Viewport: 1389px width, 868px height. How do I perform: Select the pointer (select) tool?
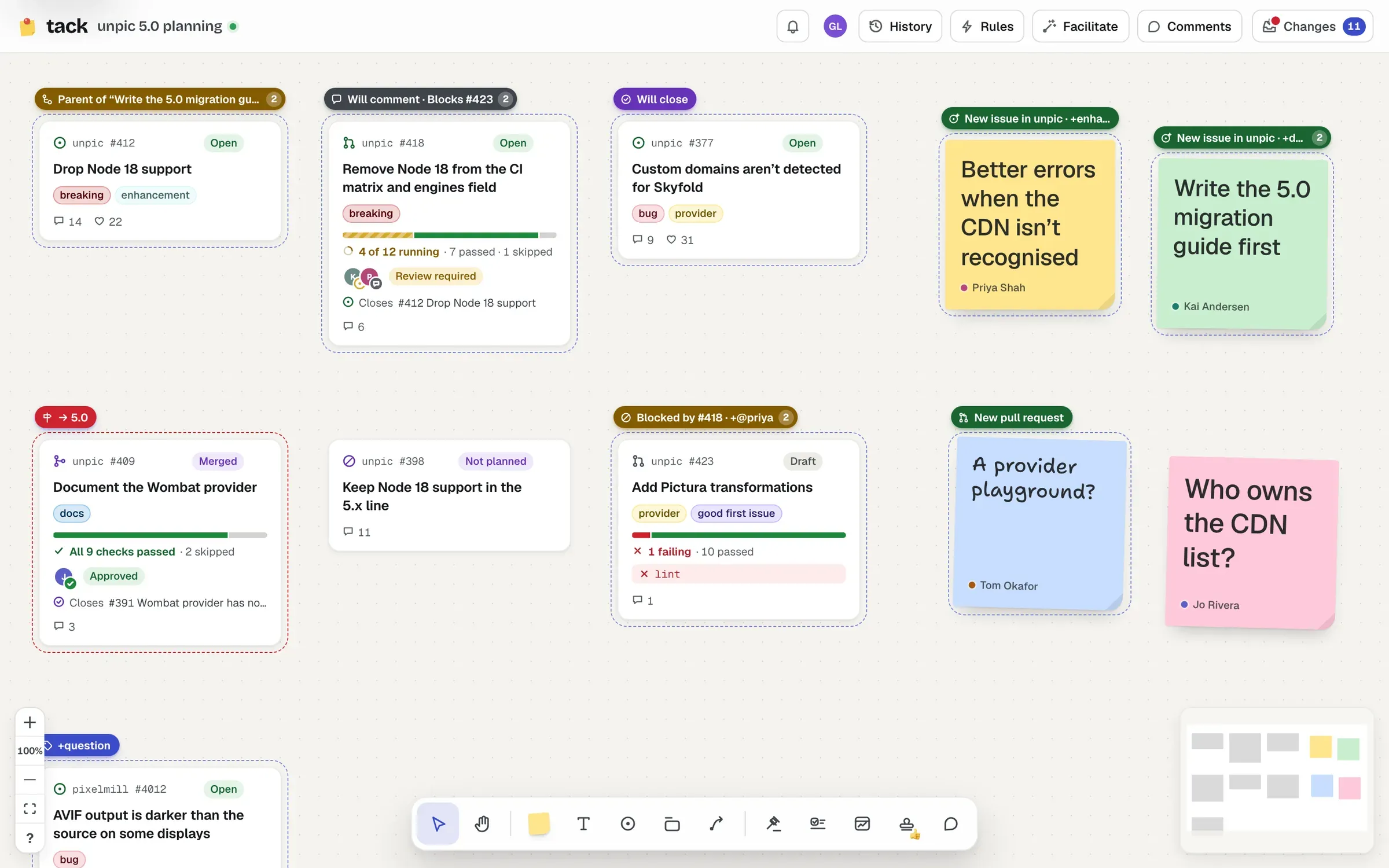tap(438, 823)
